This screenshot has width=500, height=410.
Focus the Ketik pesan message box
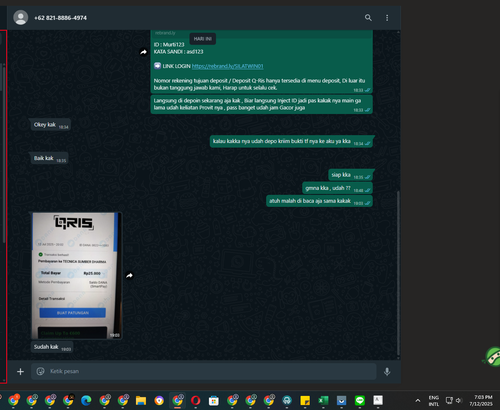tap(204, 371)
